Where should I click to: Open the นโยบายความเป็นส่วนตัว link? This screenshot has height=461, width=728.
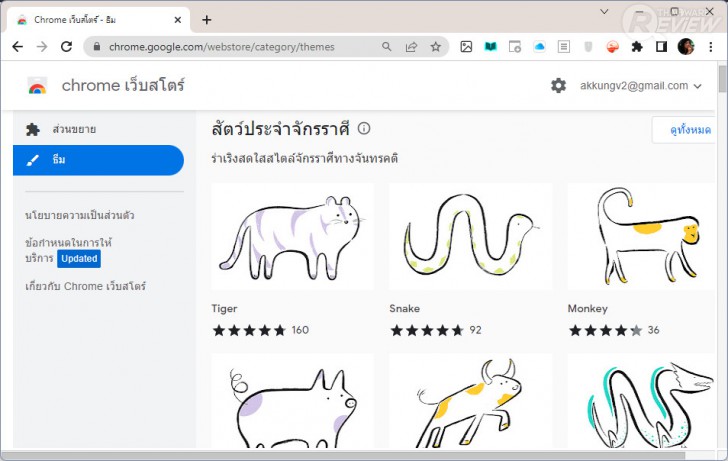[80, 215]
